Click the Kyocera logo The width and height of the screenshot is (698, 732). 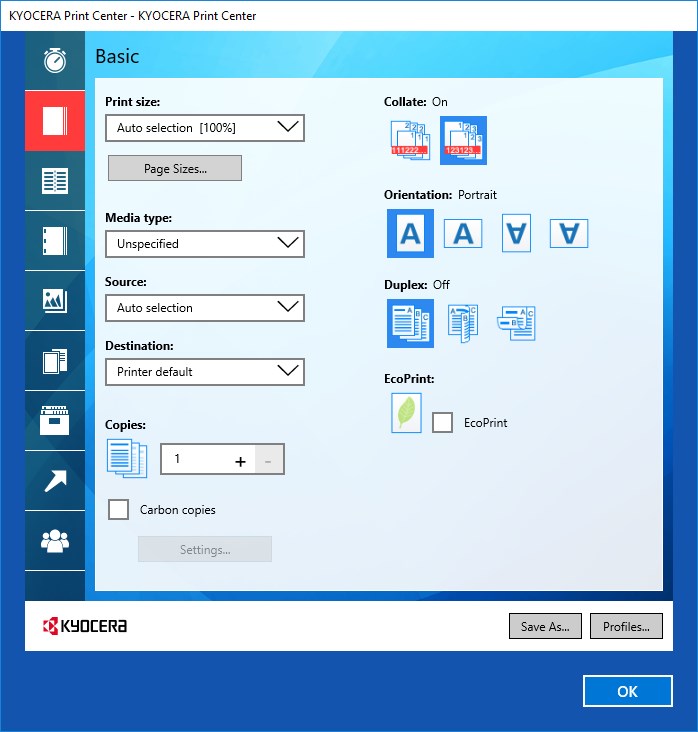tap(85, 626)
